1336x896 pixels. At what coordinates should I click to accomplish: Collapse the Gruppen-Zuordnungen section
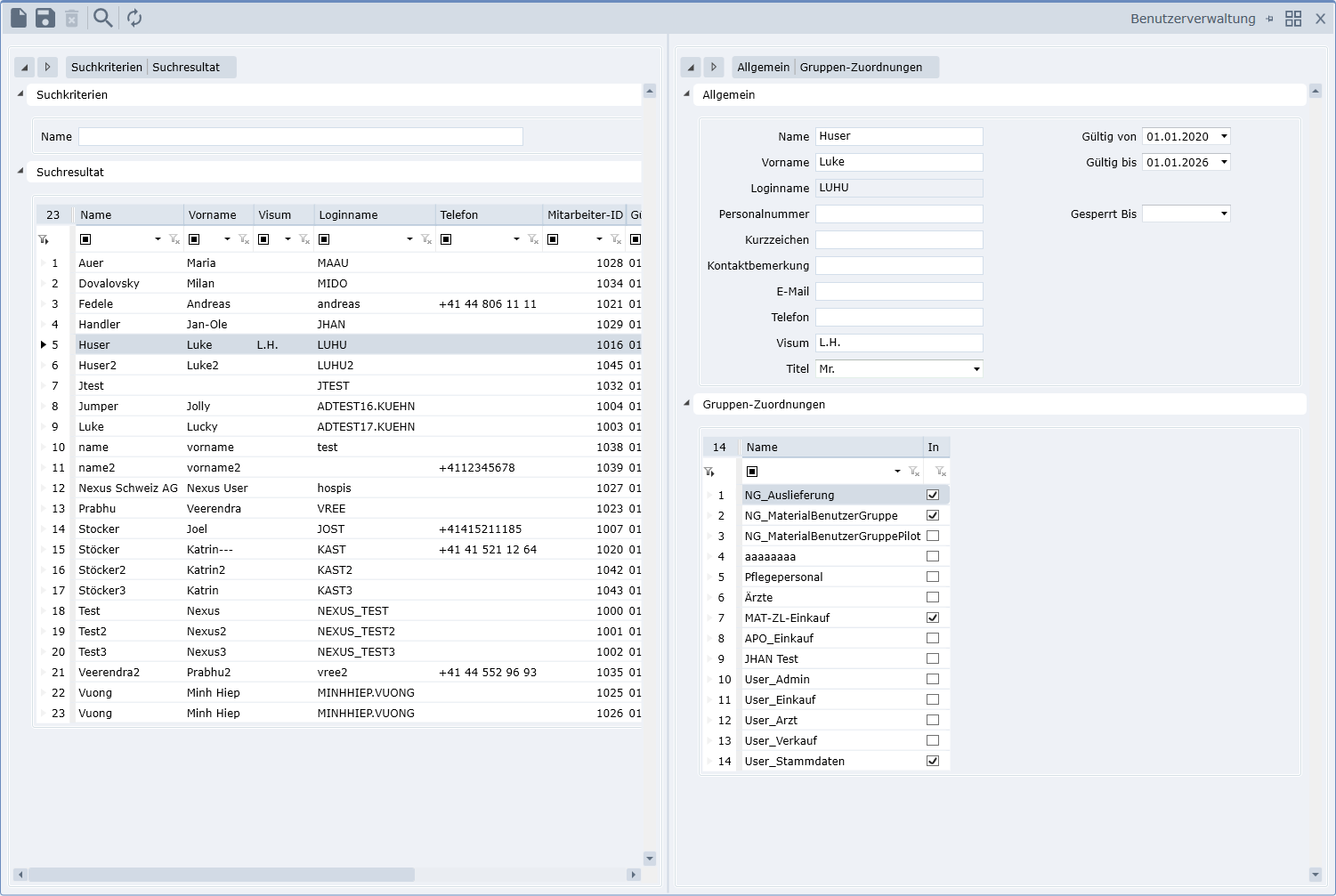tap(686, 404)
